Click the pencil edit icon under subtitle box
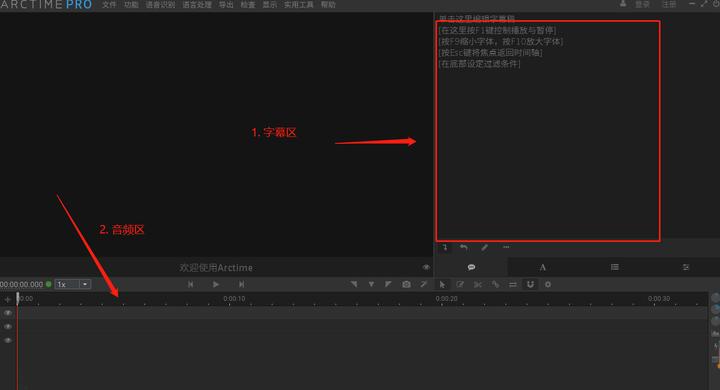The height and width of the screenshot is (390, 720). coord(484,248)
